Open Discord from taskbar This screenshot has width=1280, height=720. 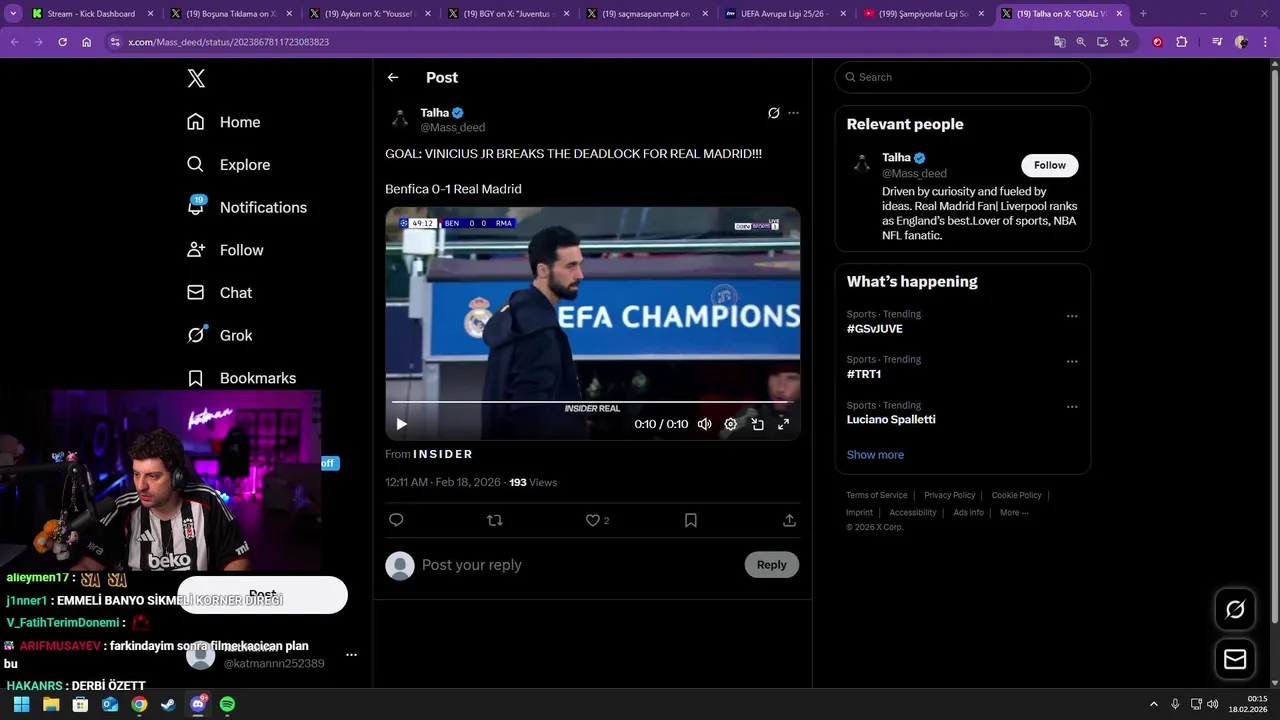198,705
